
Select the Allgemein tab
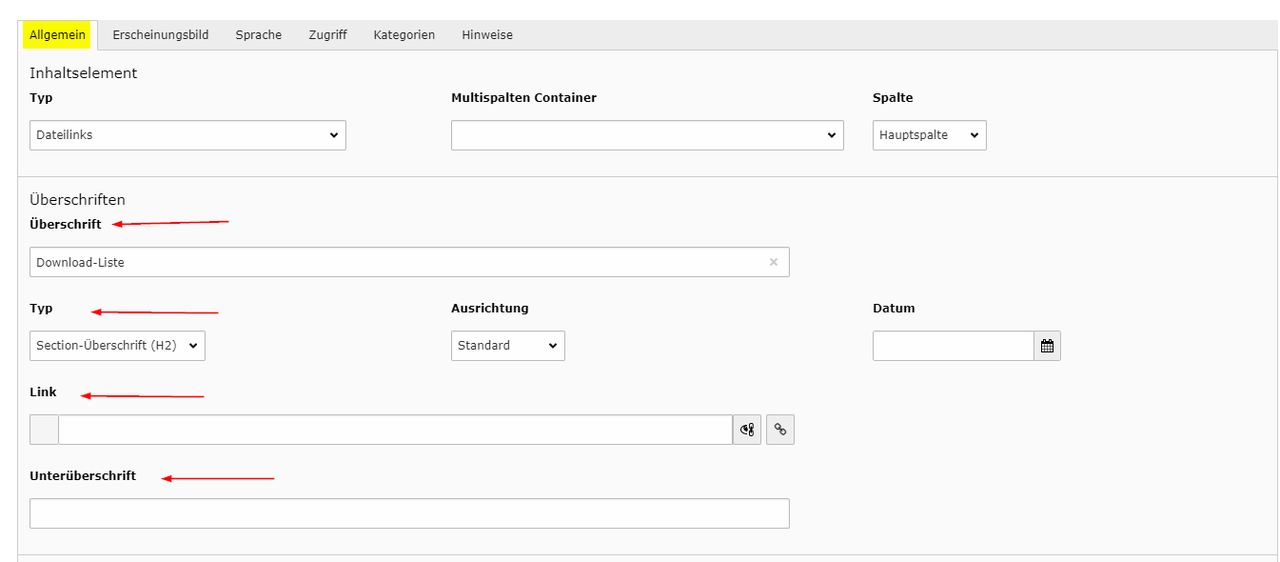pyautogui.click(x=57, y=35)
